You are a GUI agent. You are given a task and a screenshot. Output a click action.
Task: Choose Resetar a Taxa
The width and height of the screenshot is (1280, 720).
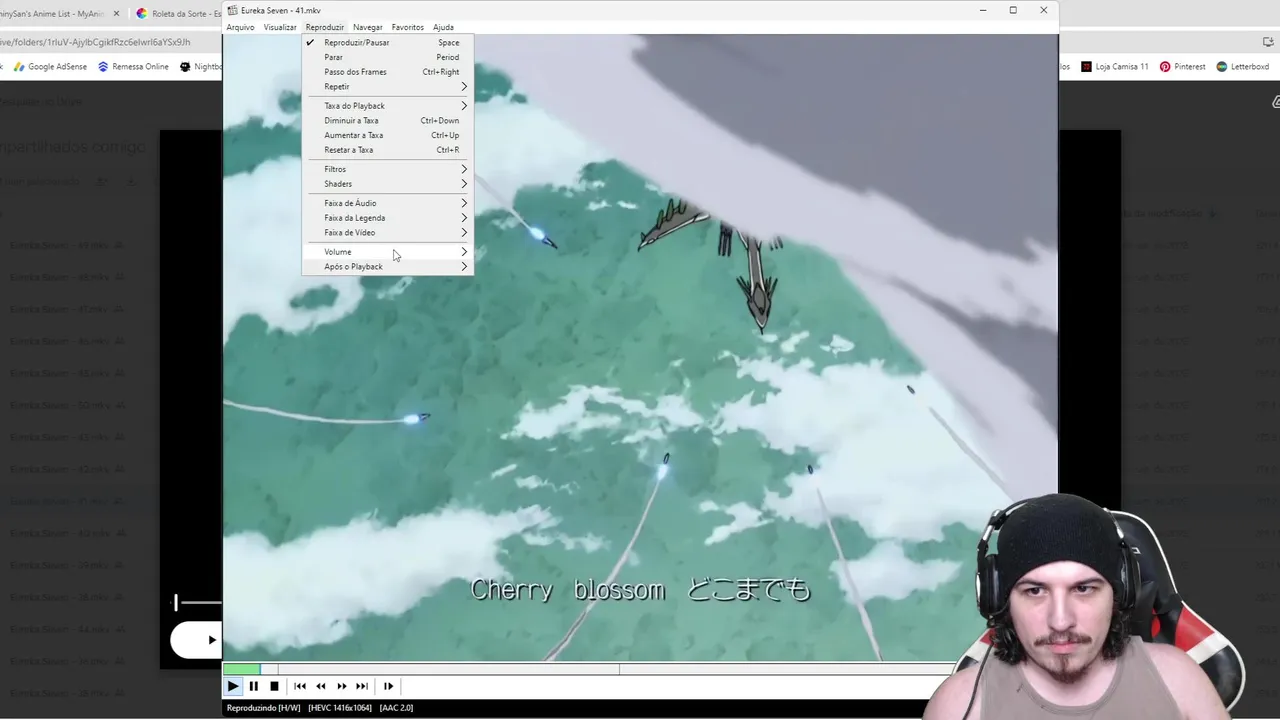388,150
